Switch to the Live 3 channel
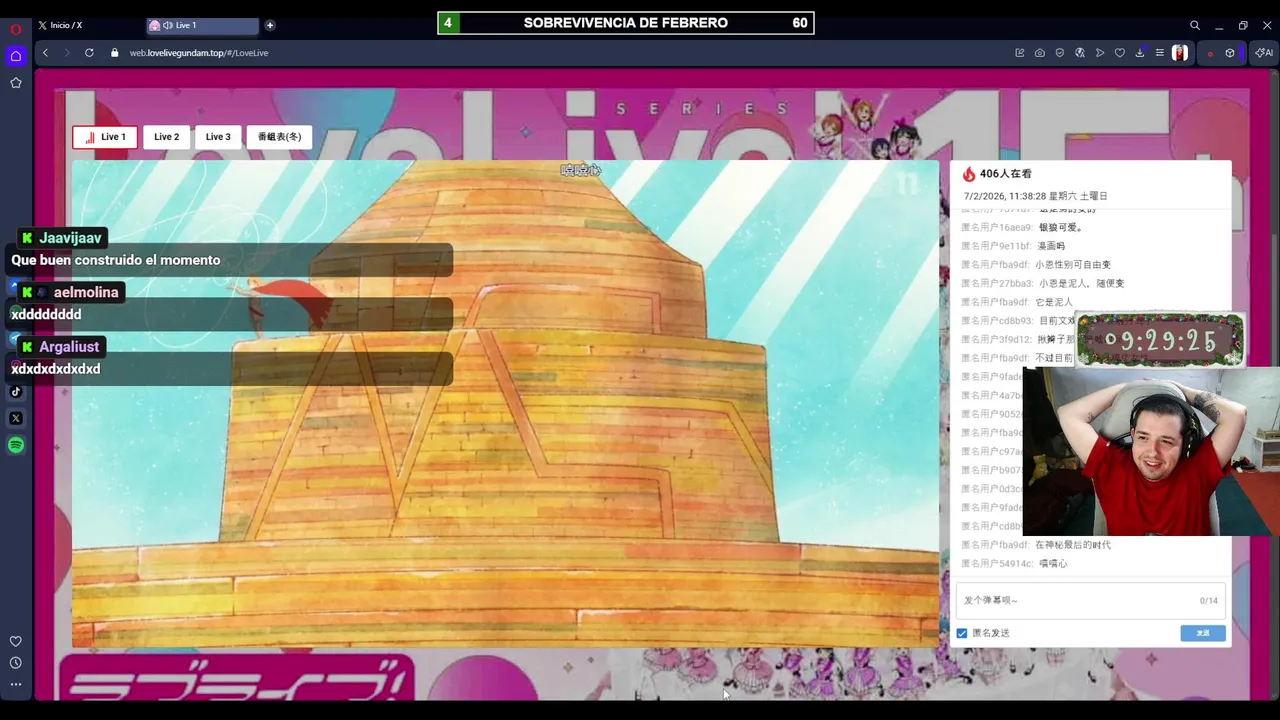This screenshot has width=1280, height=720. pyautogui.click(x=218, y=137)
